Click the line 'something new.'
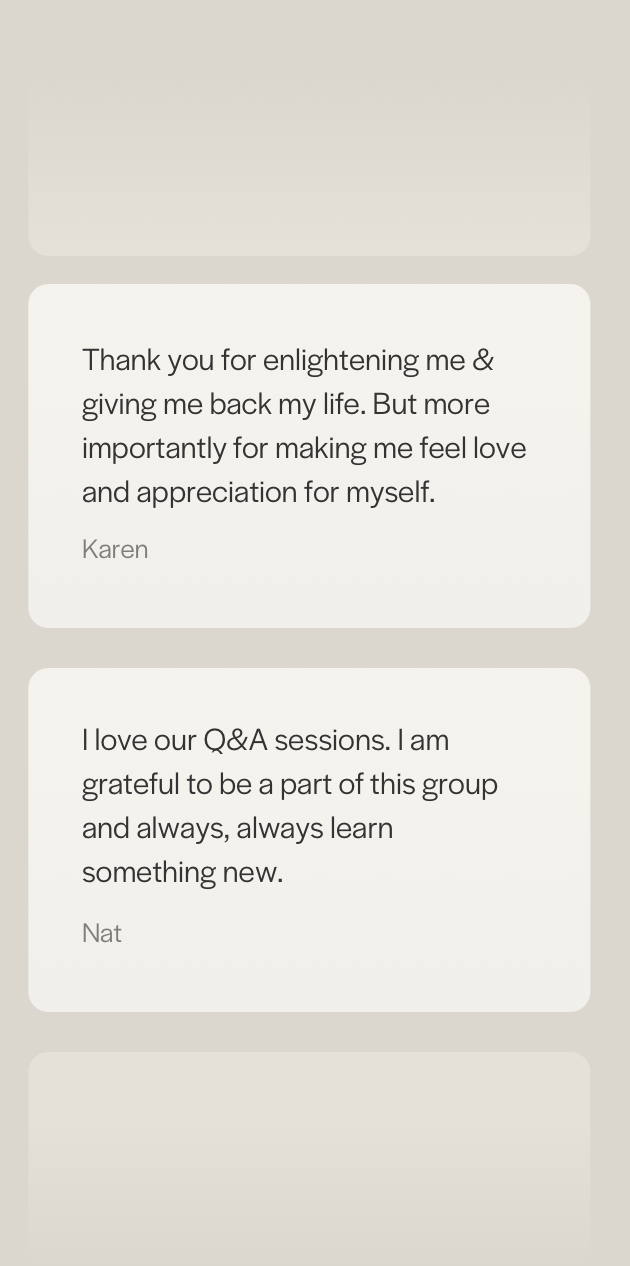This screenshot has height=1266, width=630. click(x=182, y=872)
